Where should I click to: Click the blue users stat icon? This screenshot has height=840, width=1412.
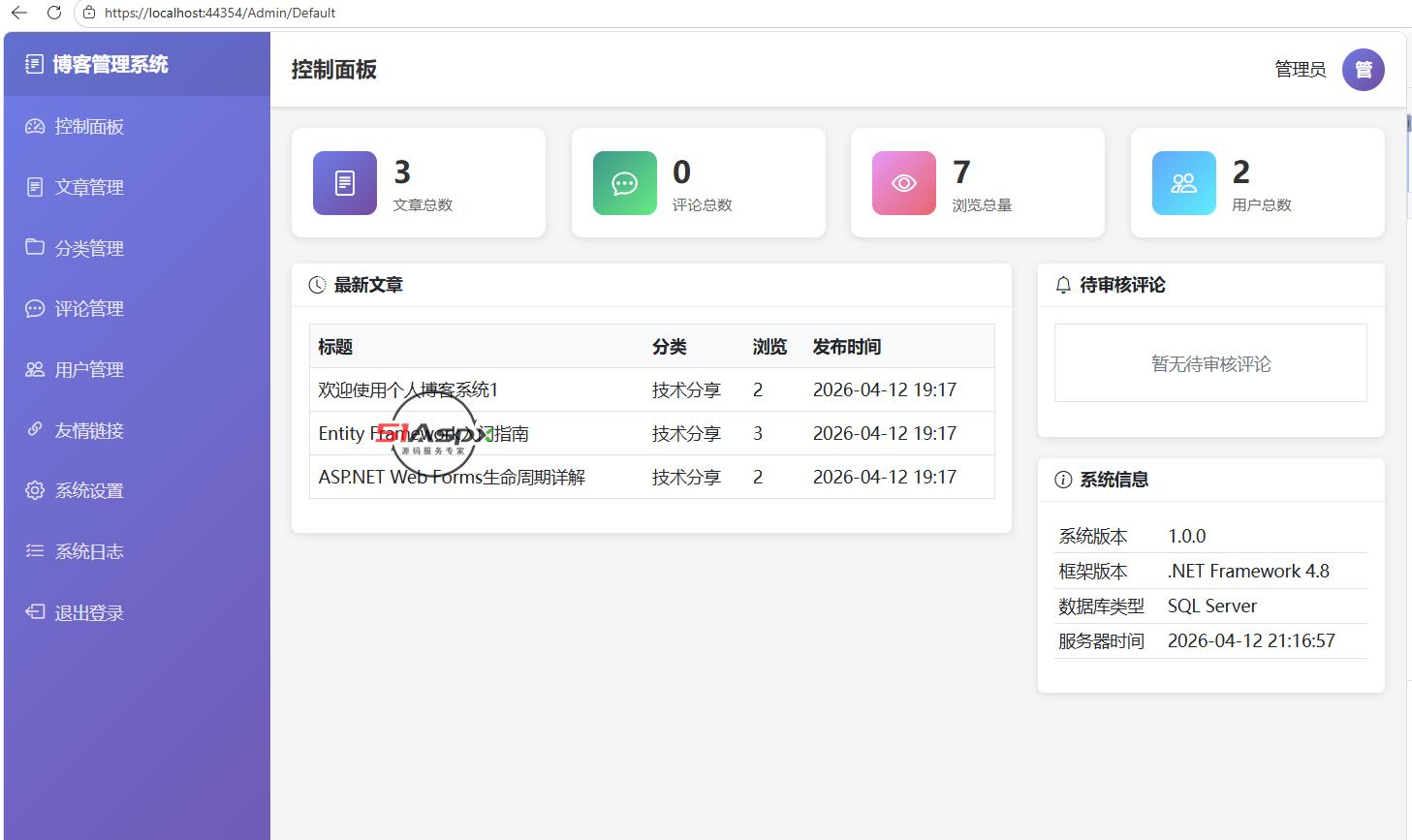tap(1184, 183)
